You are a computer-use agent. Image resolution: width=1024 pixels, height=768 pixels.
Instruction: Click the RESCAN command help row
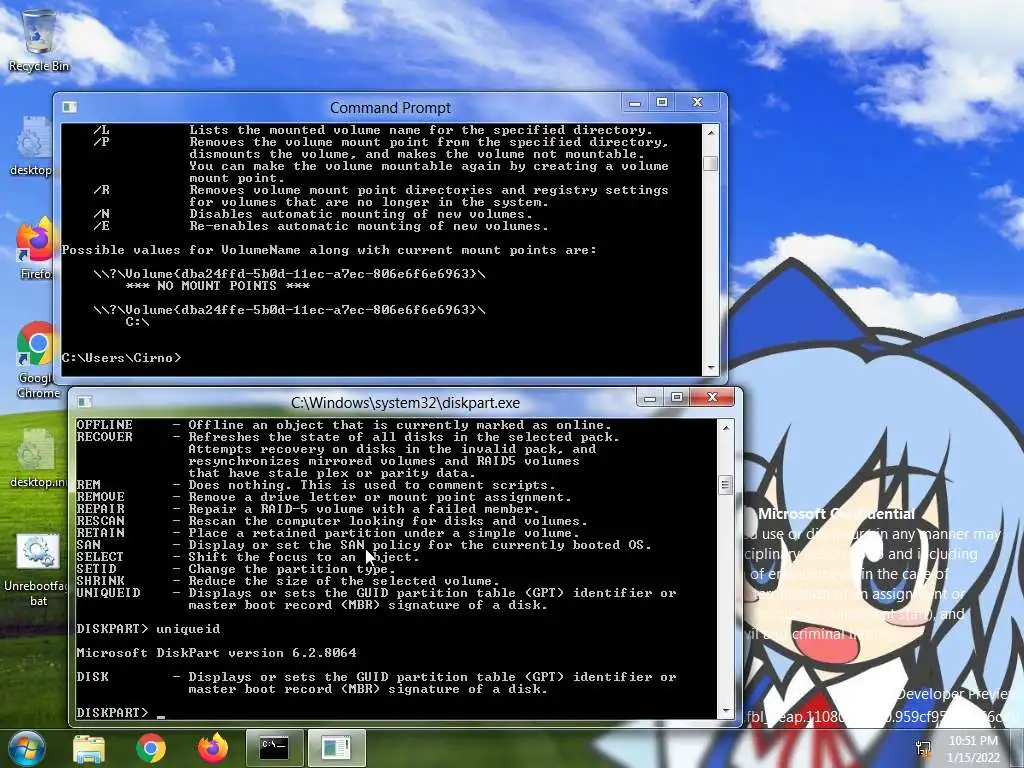pyautogui.click(x=332, y=521)
